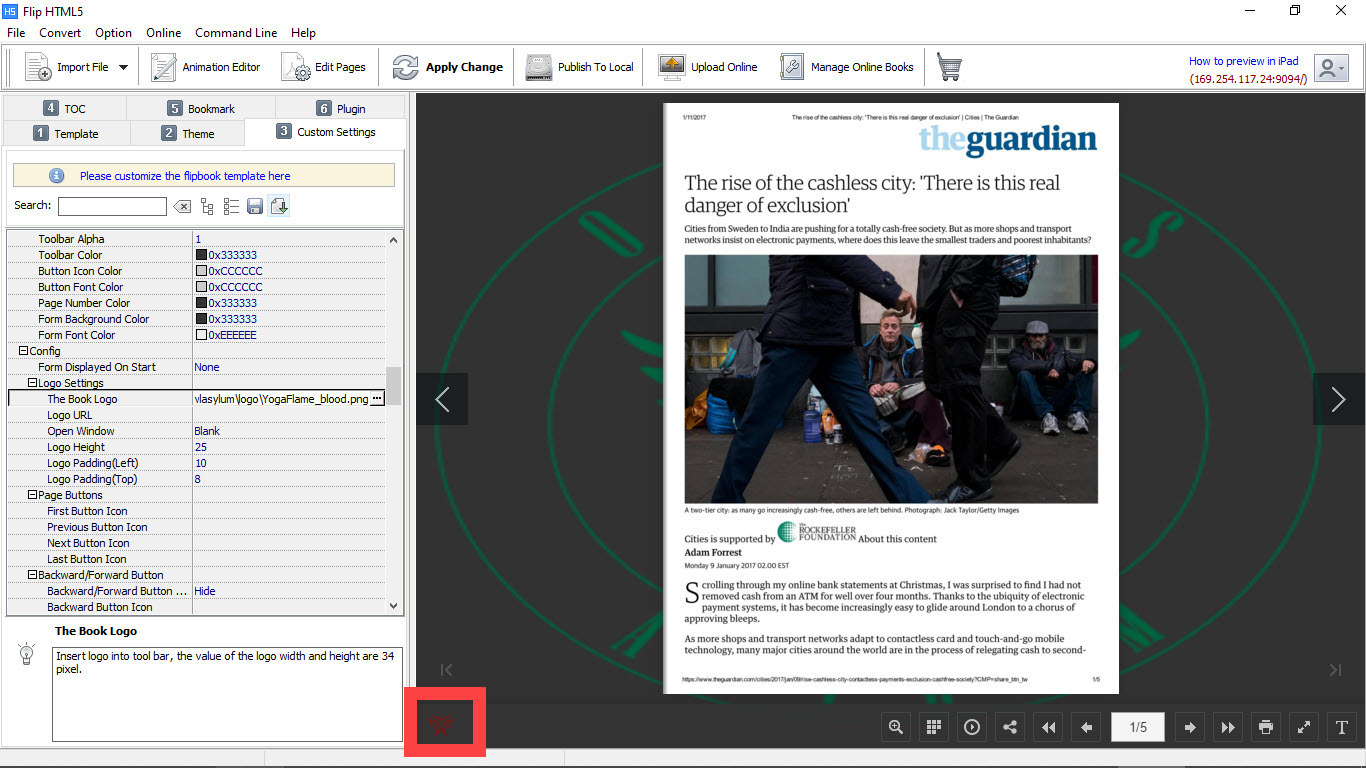
Task: Open the Edit Pages tool
Action: pyautogui.click(x=324, y=67)
